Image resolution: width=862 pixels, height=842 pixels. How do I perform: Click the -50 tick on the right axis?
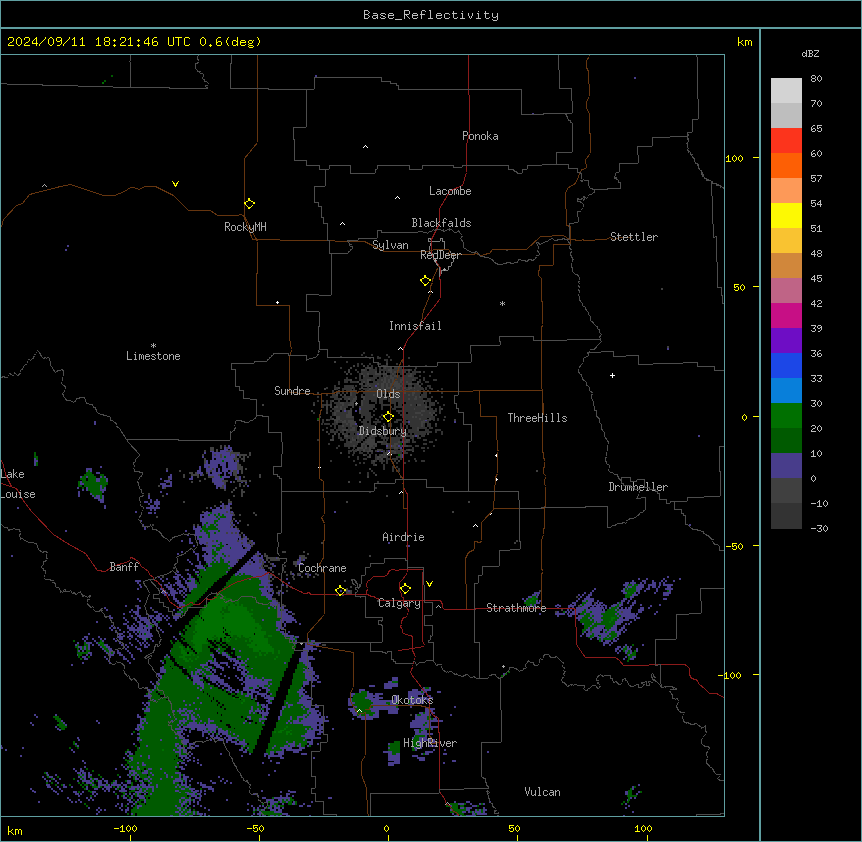pos(734,546)
